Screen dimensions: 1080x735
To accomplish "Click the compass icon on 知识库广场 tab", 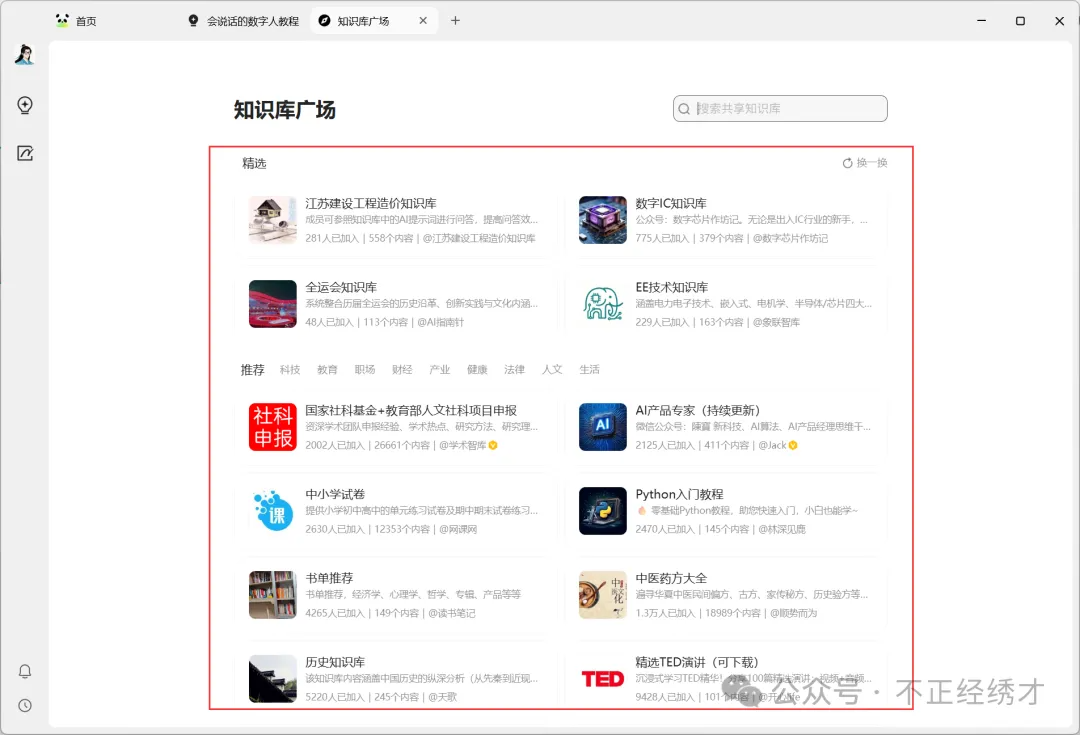I will point(324,21).
